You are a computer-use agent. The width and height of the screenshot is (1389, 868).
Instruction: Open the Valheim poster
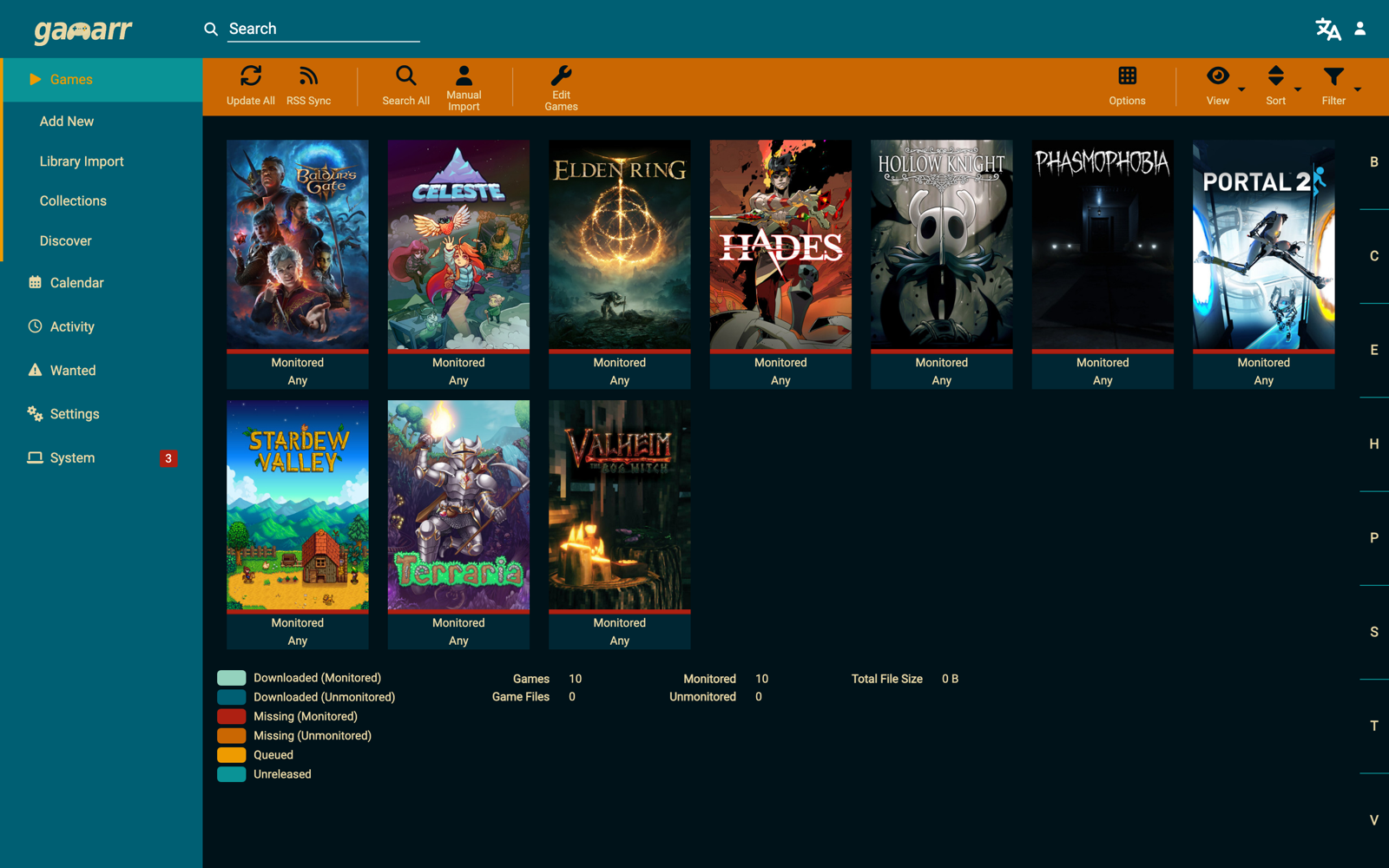620,505
